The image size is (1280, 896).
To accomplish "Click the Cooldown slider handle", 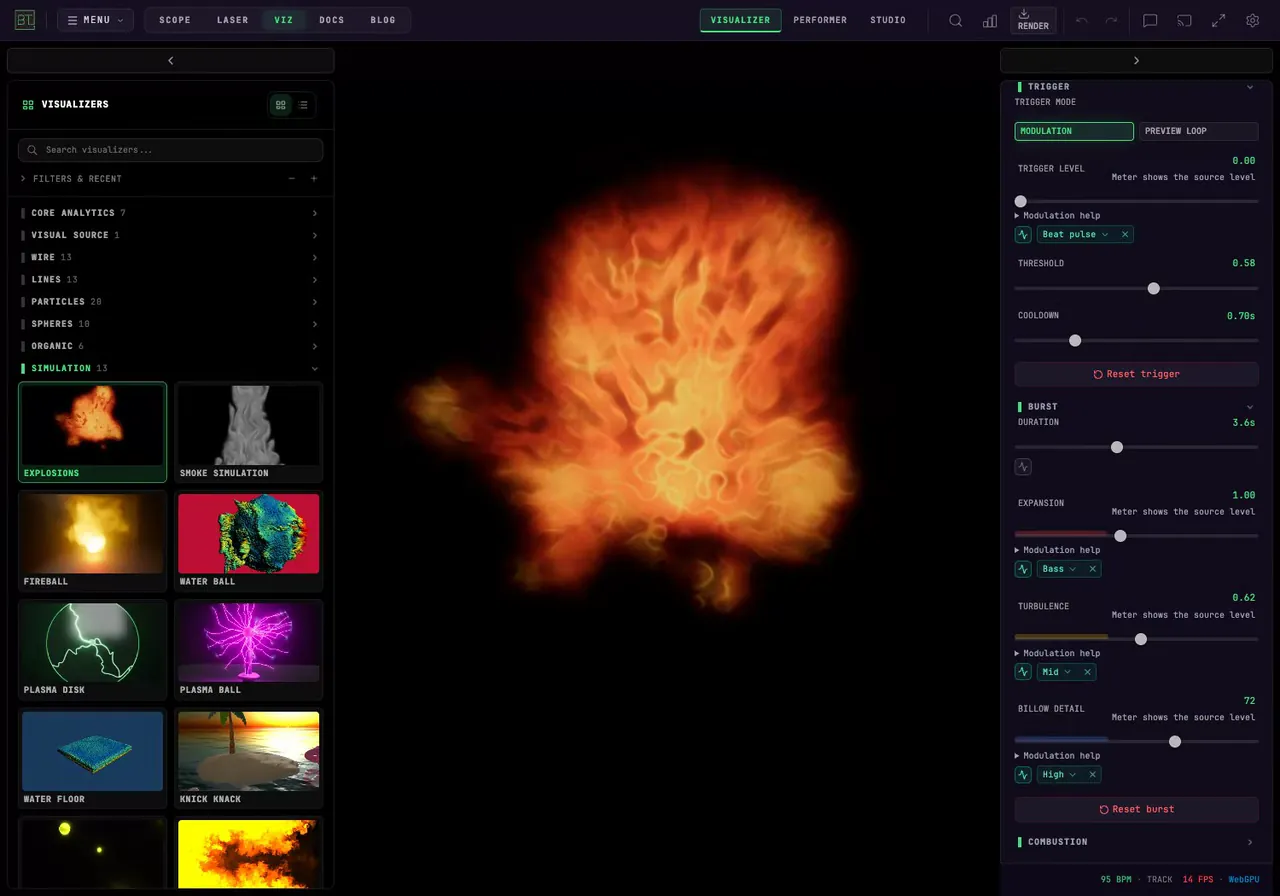I will [1075, 340].
